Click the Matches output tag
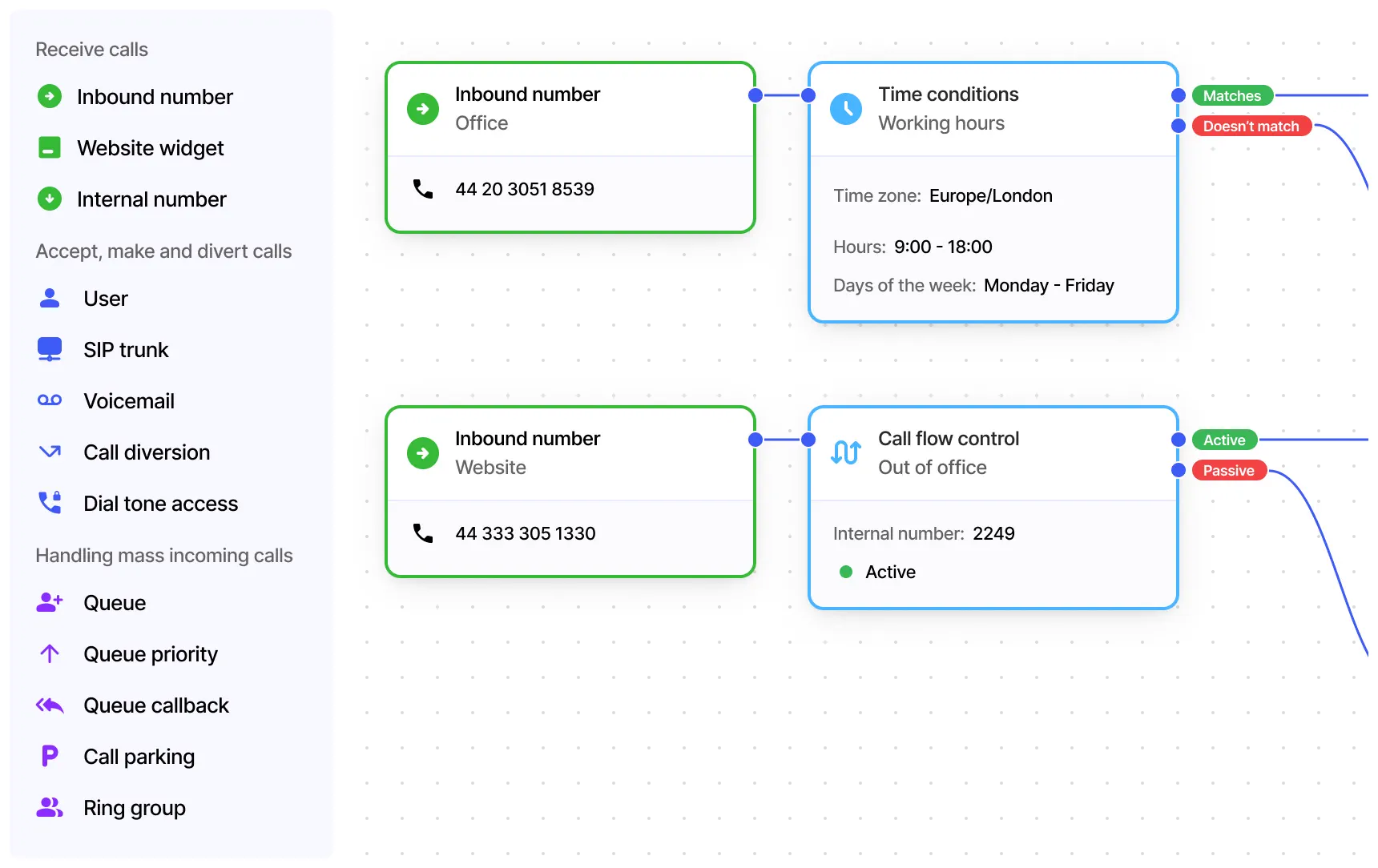Image resolution: width=1378 pixels, height=868 pixels. (1232, 96)
